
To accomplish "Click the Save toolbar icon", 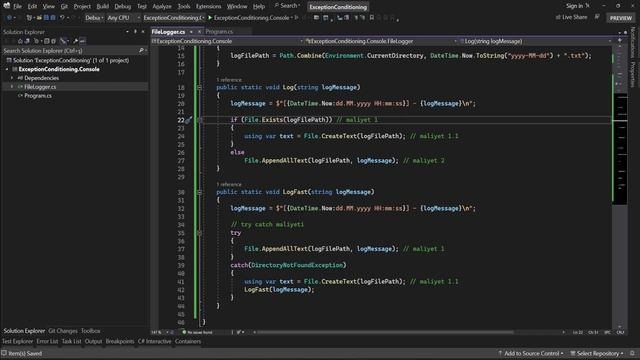I will click(46, 18).
